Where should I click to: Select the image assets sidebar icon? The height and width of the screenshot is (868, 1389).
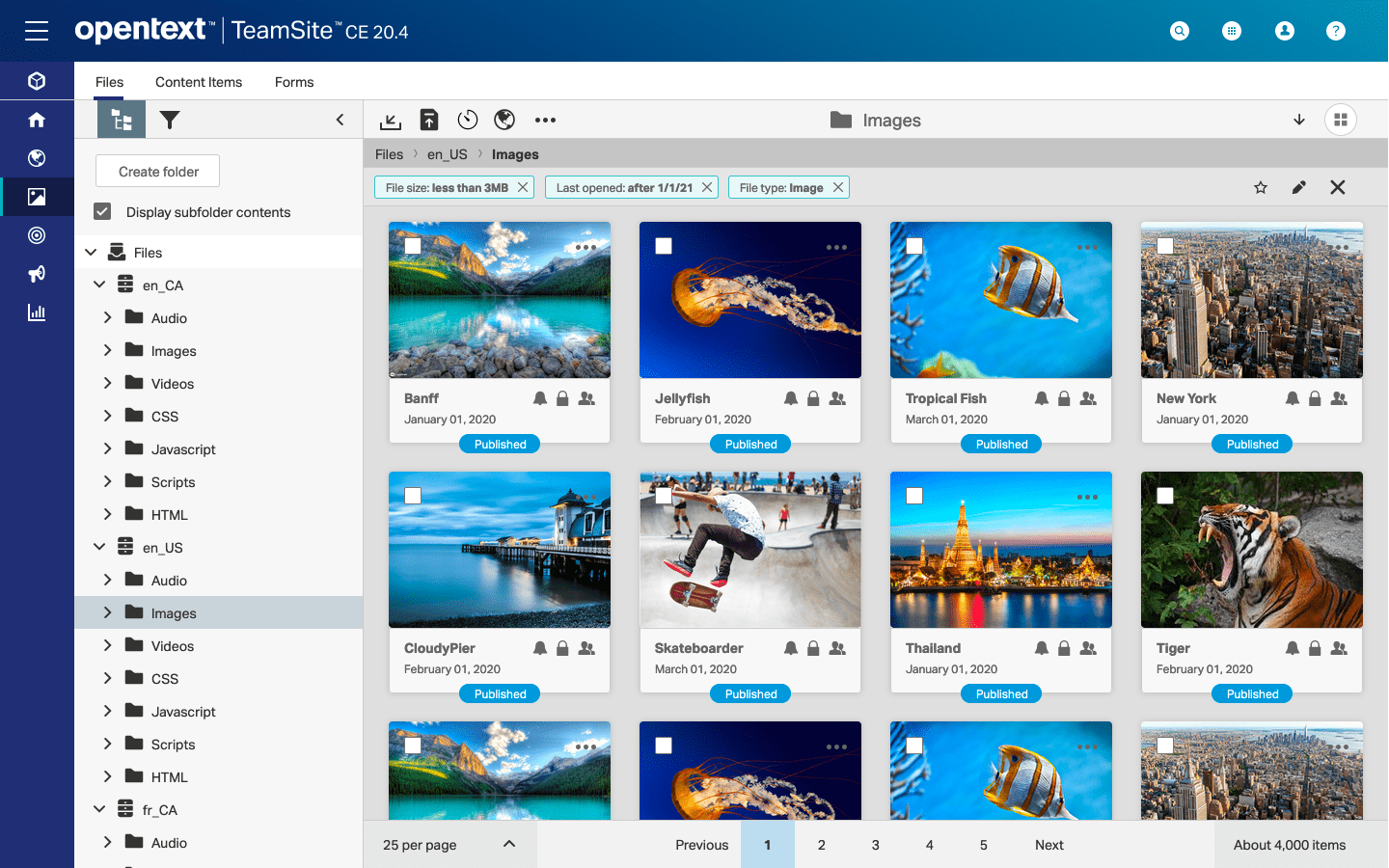coord(37,197)
